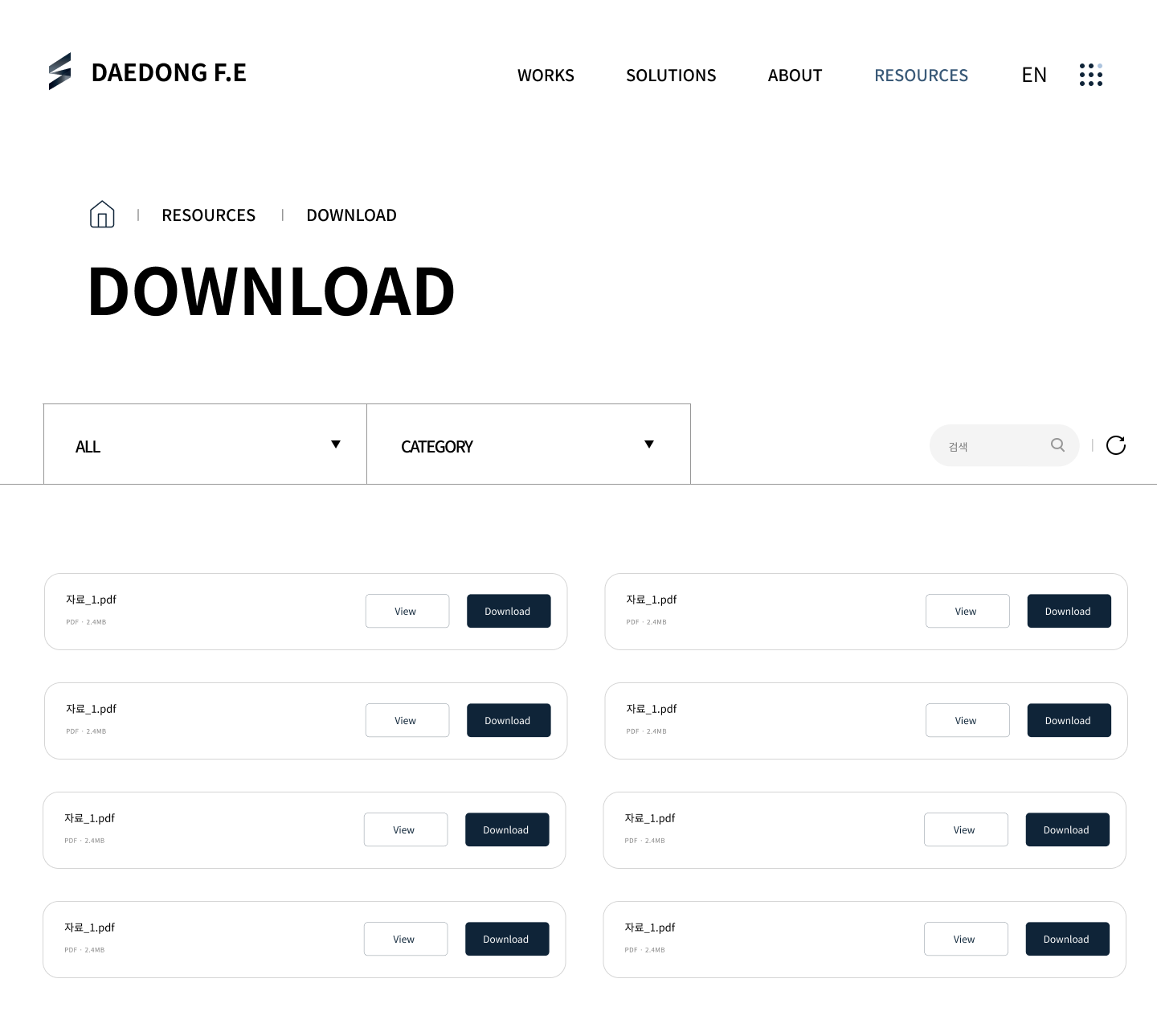View the last file in left column
The image size is (1157, 1036).
405,939
